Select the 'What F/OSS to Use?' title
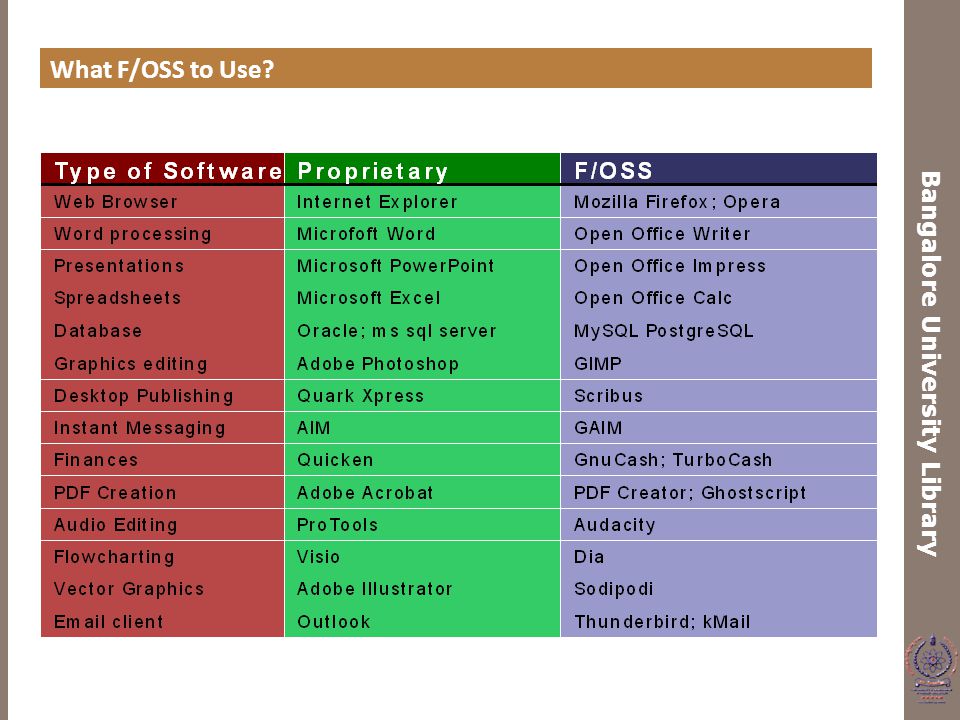 (x=162, y=69)
